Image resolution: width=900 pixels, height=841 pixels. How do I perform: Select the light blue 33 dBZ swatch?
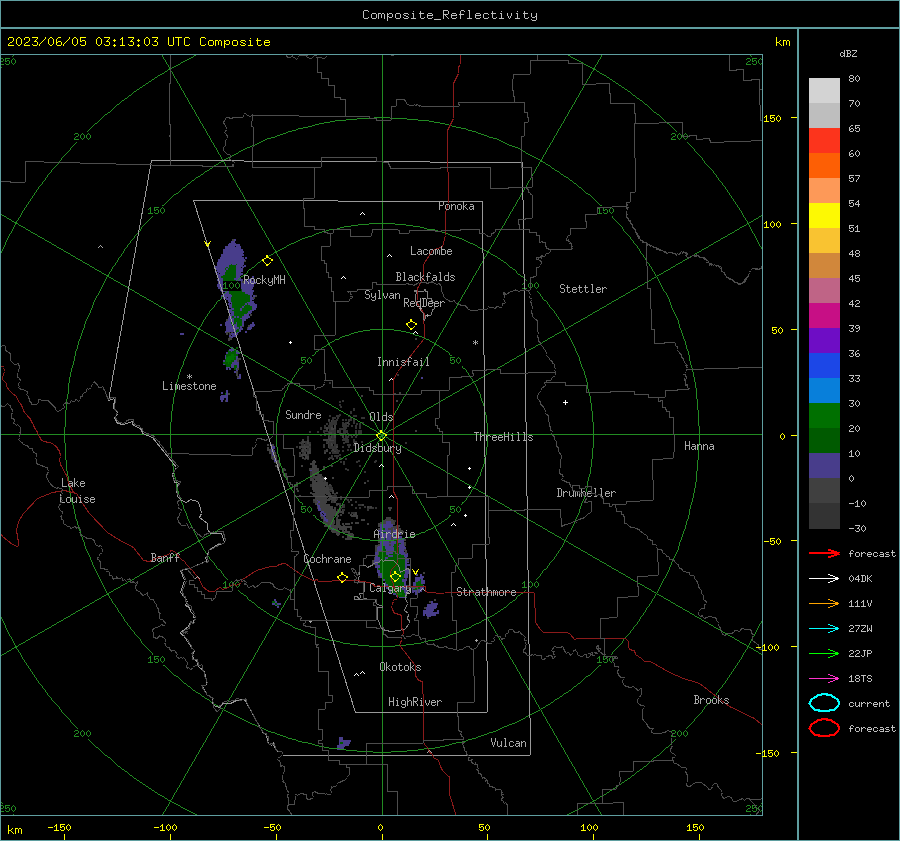pyautogui.click(x=824, y=390)
